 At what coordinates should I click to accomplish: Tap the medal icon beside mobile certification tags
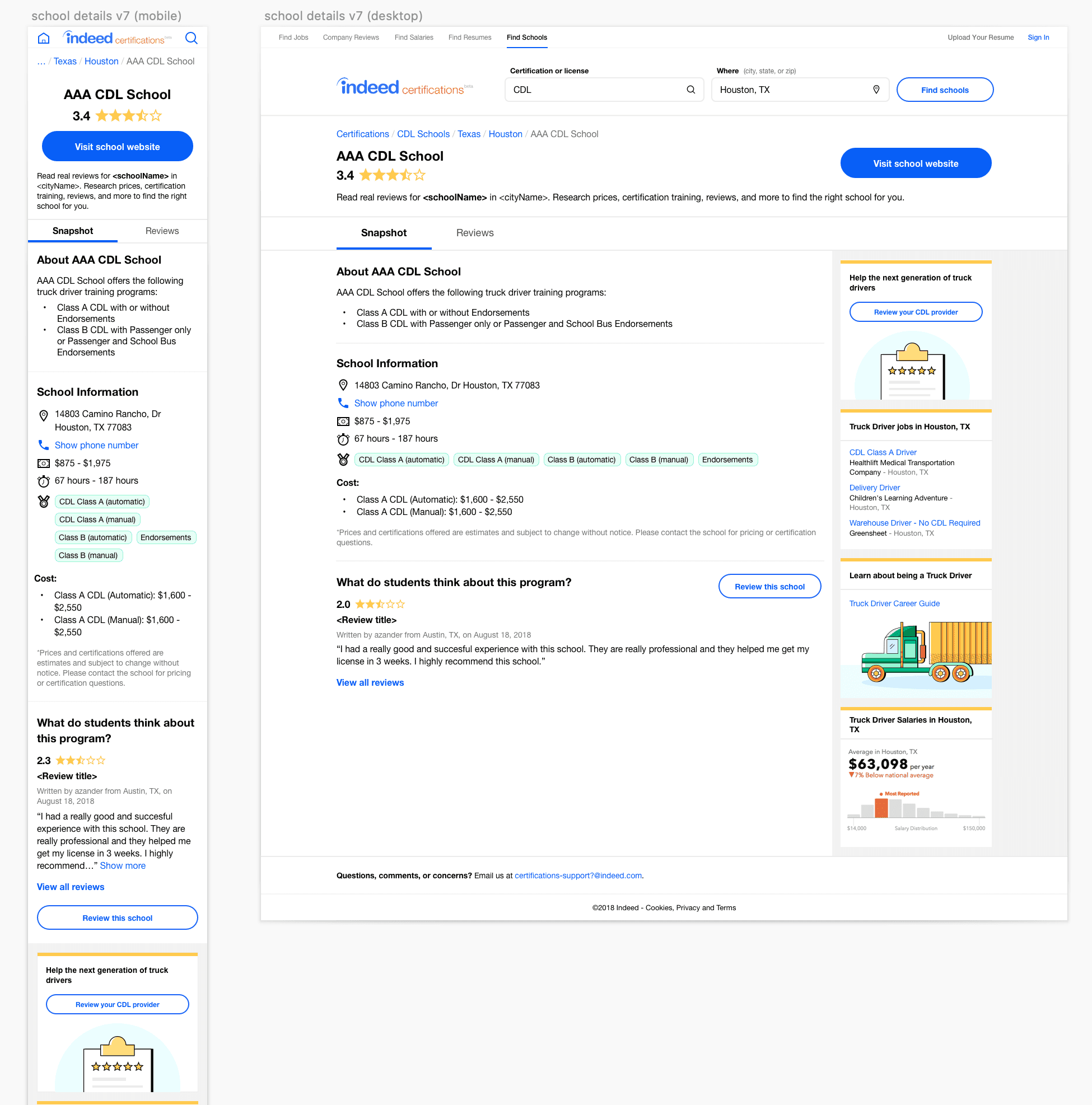coord(43,502)
